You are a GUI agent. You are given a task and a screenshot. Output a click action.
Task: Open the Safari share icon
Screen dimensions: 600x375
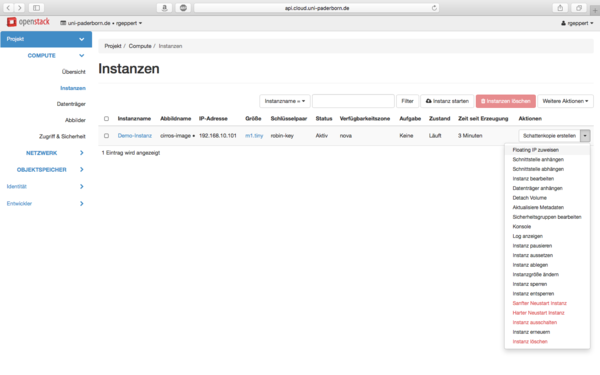(560, 8)
